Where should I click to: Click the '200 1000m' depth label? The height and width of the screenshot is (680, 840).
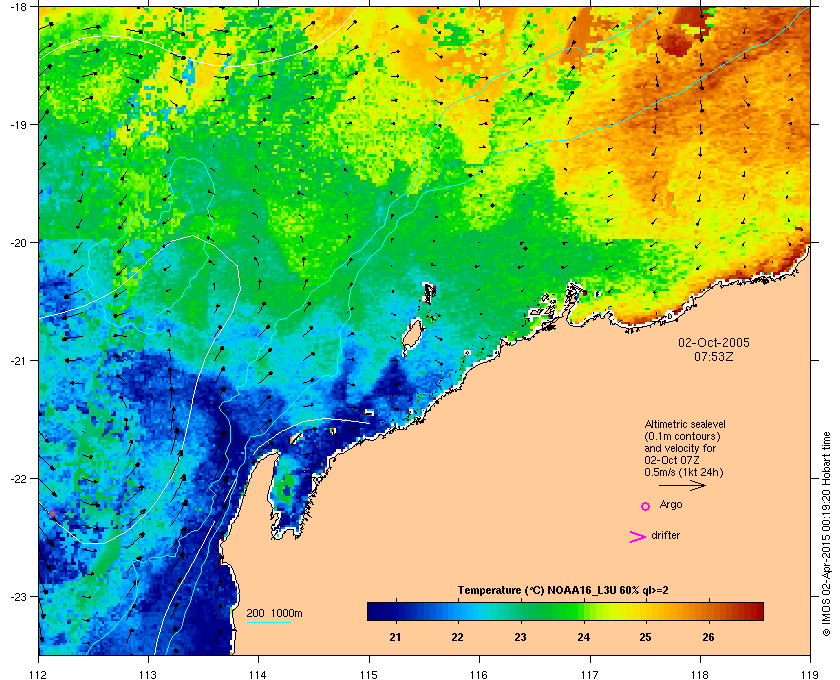click(x=274, y=614)
